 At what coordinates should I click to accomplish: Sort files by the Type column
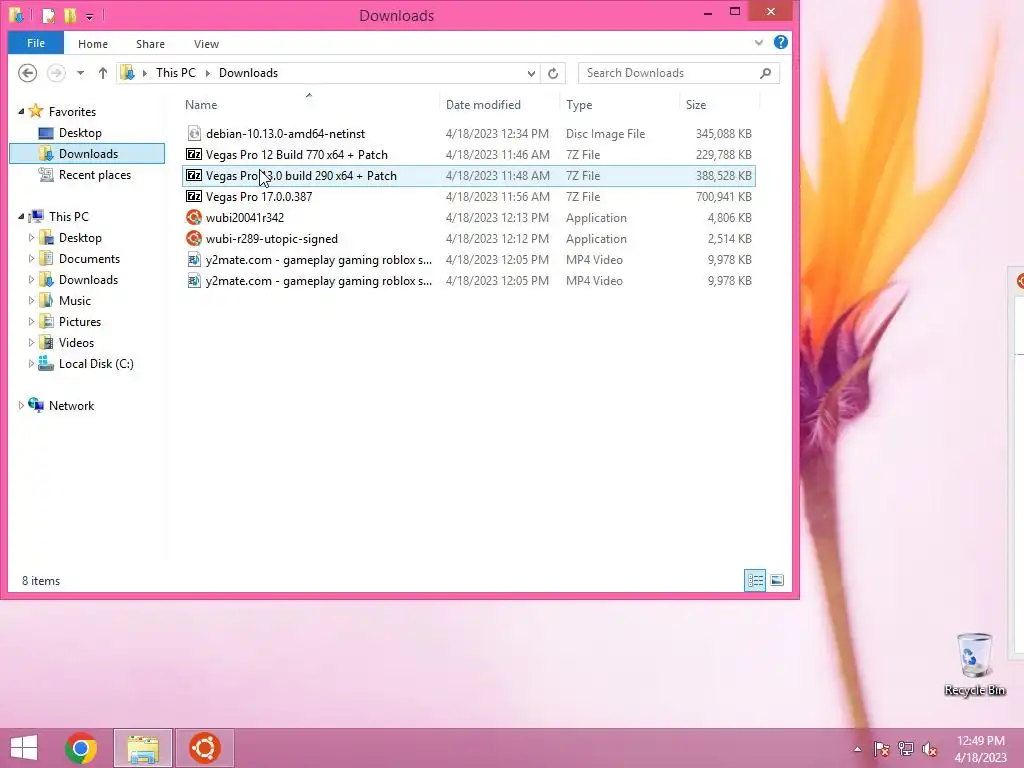click(x=579, y=104)
